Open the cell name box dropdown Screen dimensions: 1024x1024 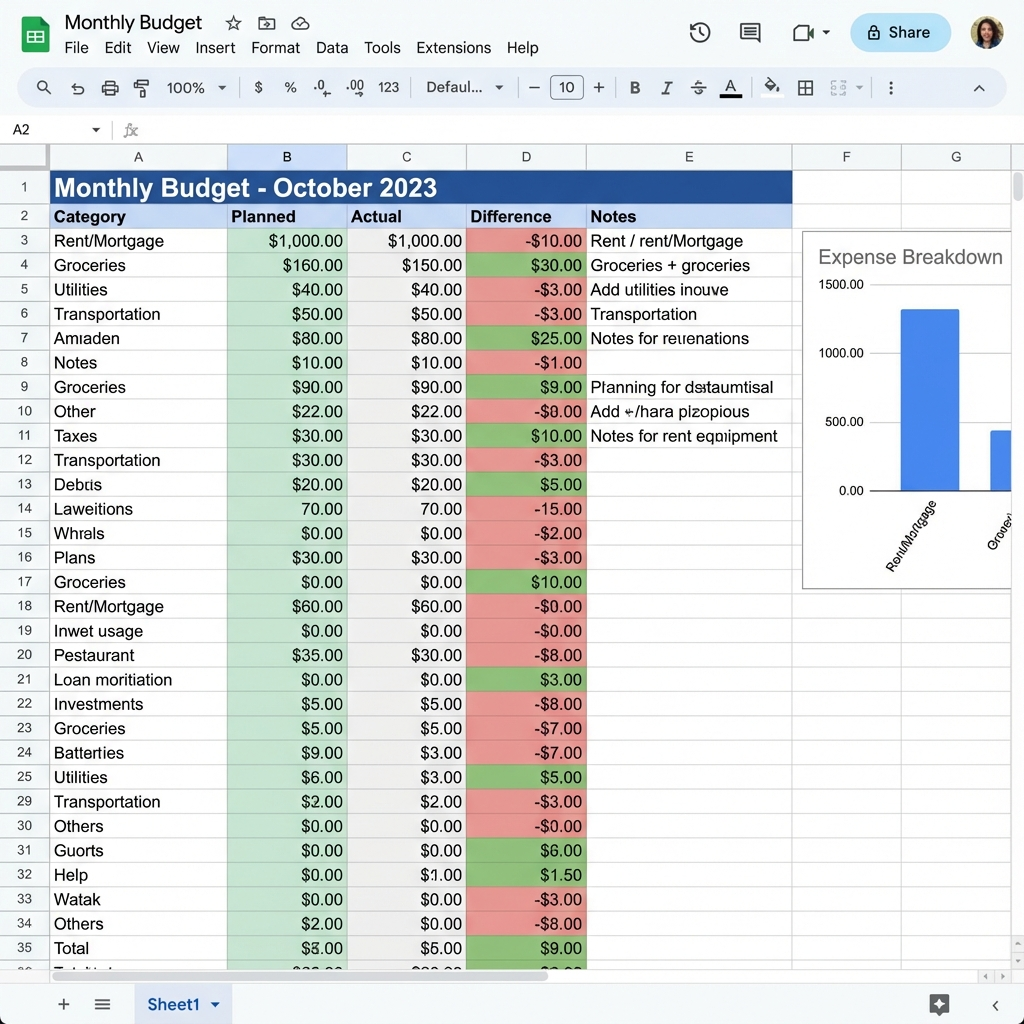pyautogui.click(x=95, y=130)
